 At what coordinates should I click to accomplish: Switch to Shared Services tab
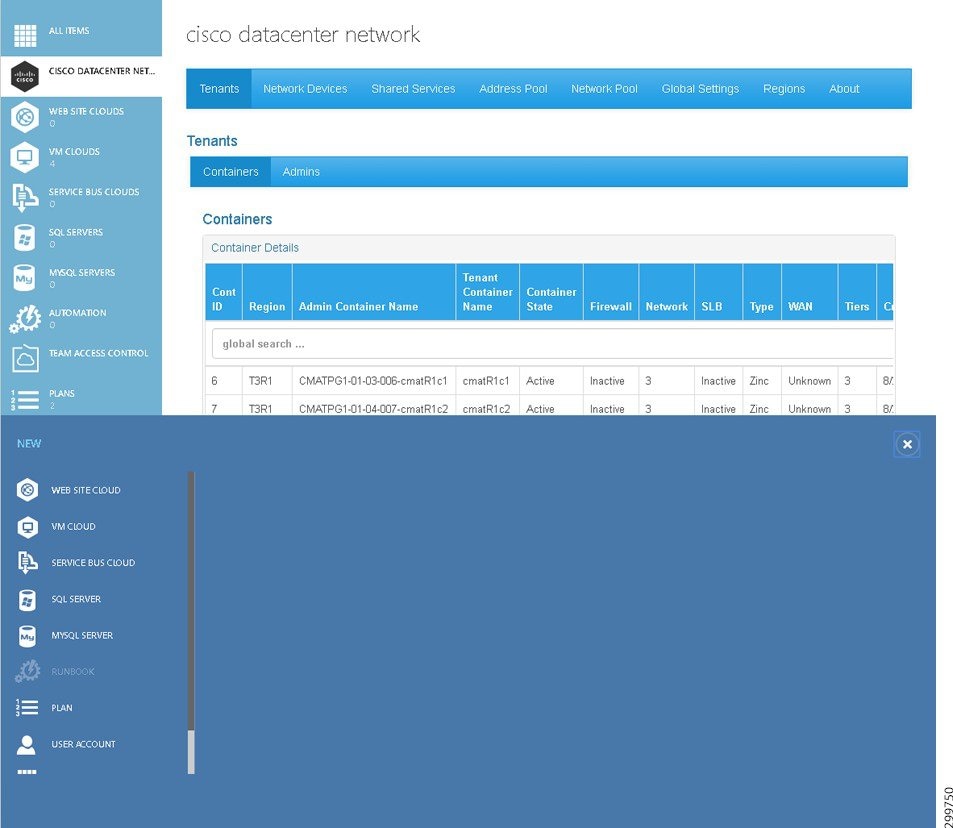point(413,89)
